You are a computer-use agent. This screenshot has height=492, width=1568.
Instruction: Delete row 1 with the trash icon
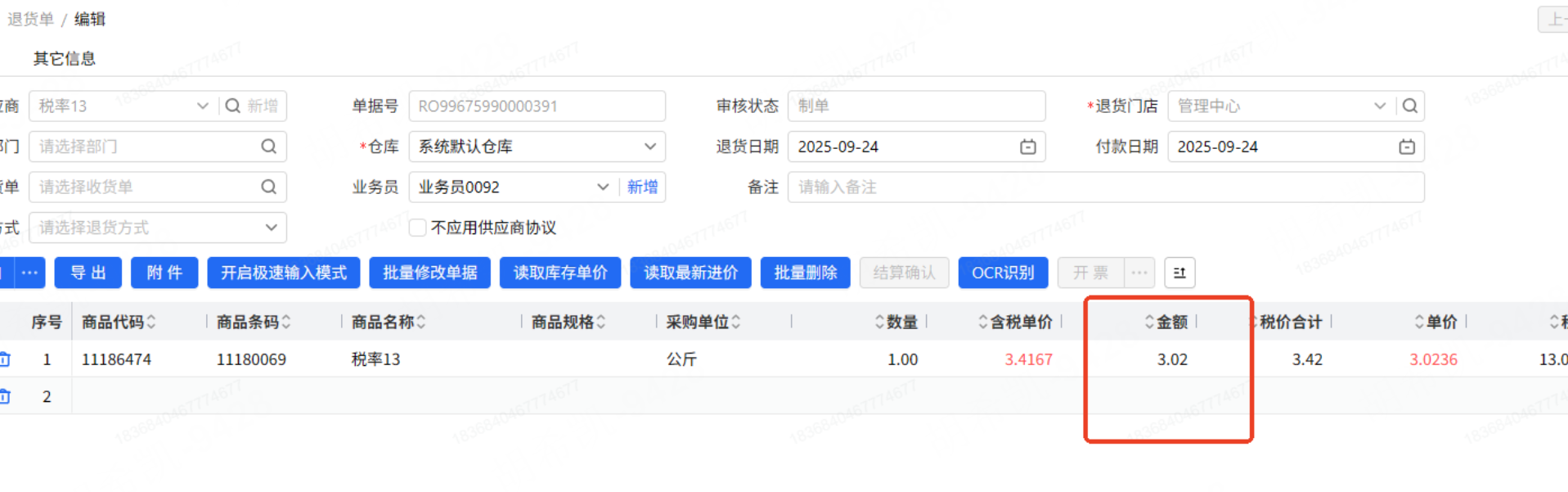[5, 359]
